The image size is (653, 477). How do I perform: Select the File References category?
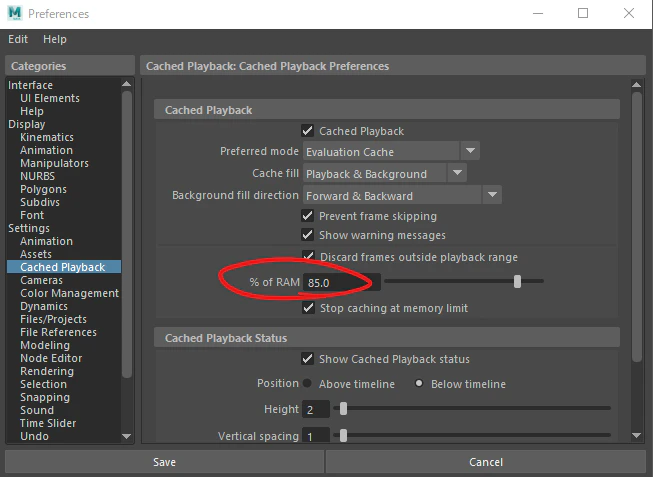click(58, 332)
